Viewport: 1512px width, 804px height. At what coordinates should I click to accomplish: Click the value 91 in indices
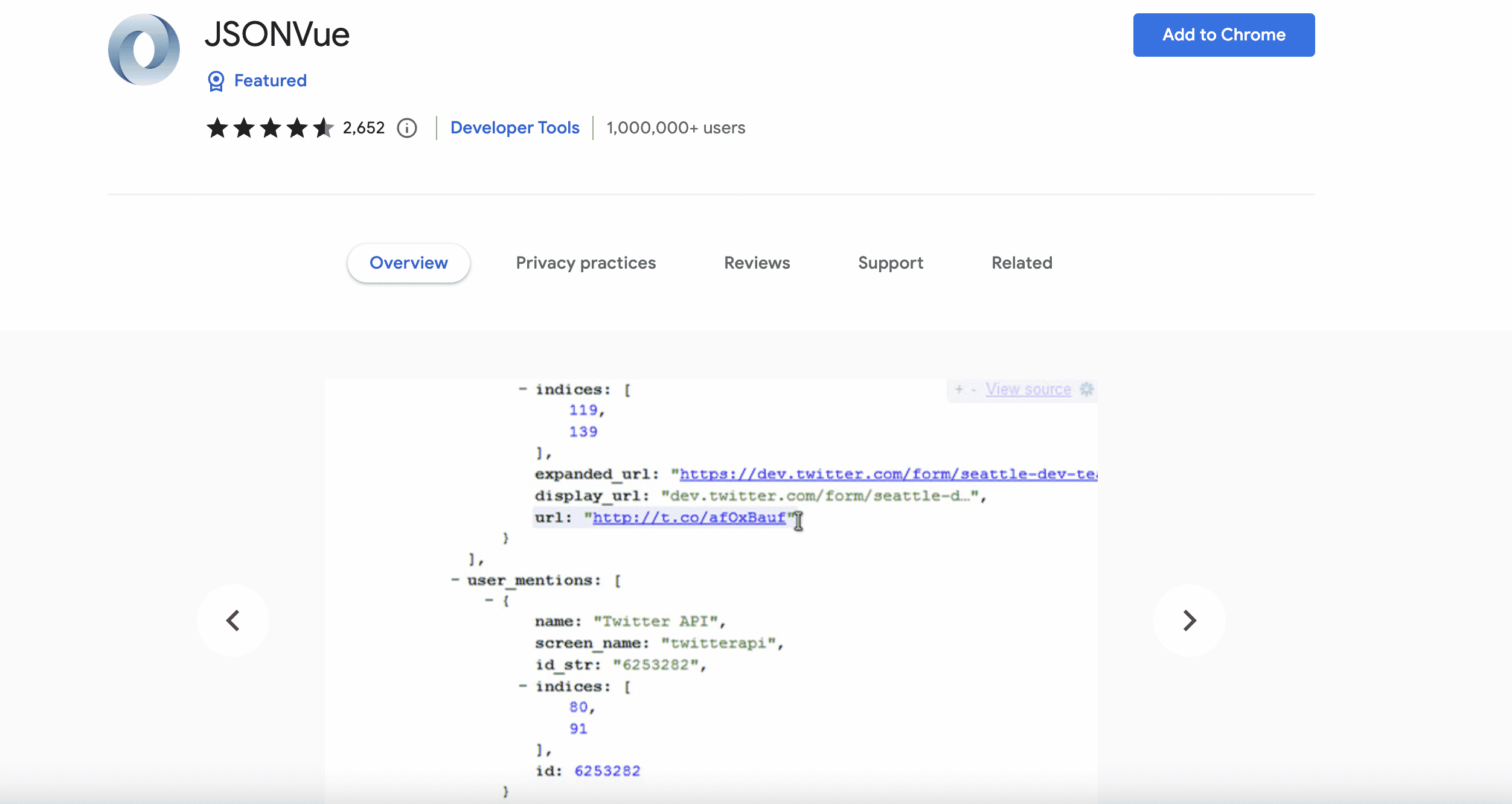[578, 729]
